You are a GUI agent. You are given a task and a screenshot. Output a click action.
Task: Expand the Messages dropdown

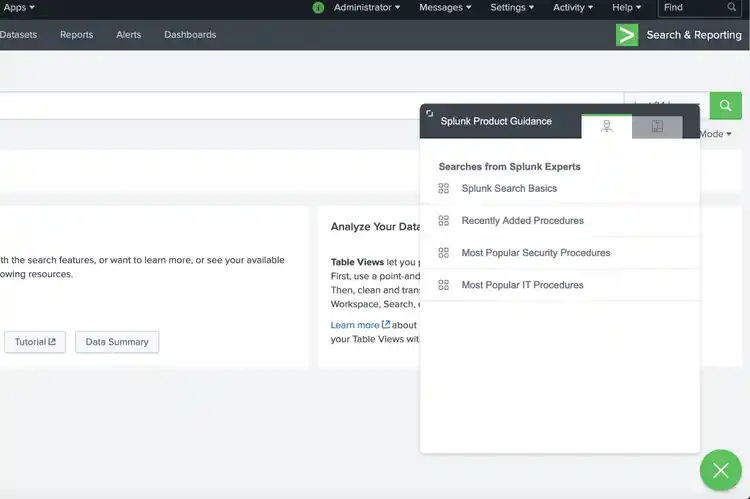pyautogui.click(x=446, y=8)
